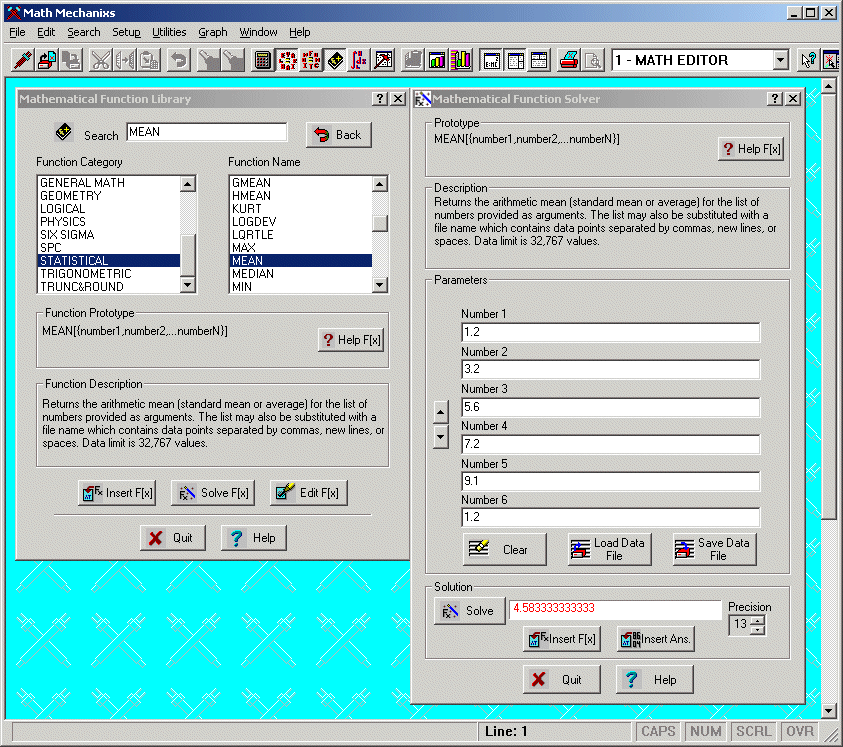
Task: Clear the solver parameters
Action: pos(504,550)
